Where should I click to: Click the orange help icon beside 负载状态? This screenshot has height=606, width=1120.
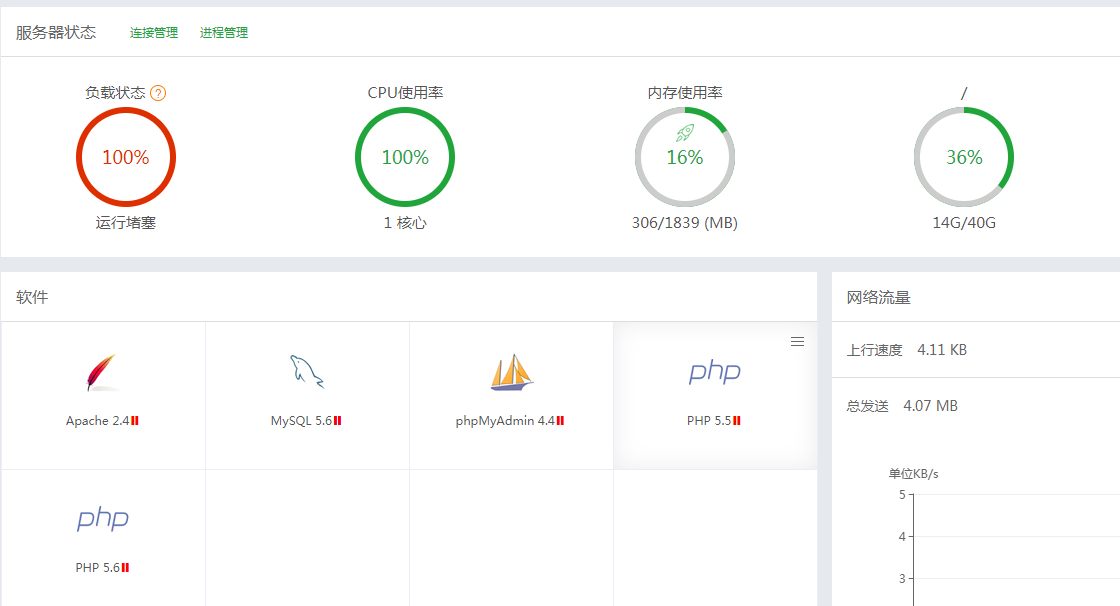pyautogui.click(x=159, y=93)
